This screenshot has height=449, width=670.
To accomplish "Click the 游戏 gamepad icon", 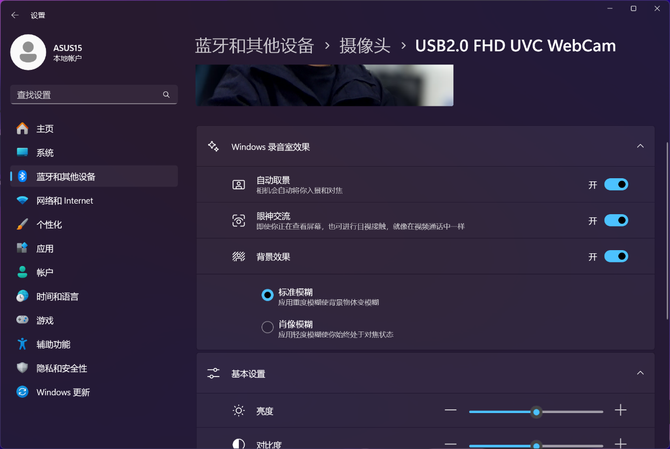I will (22, 320).
